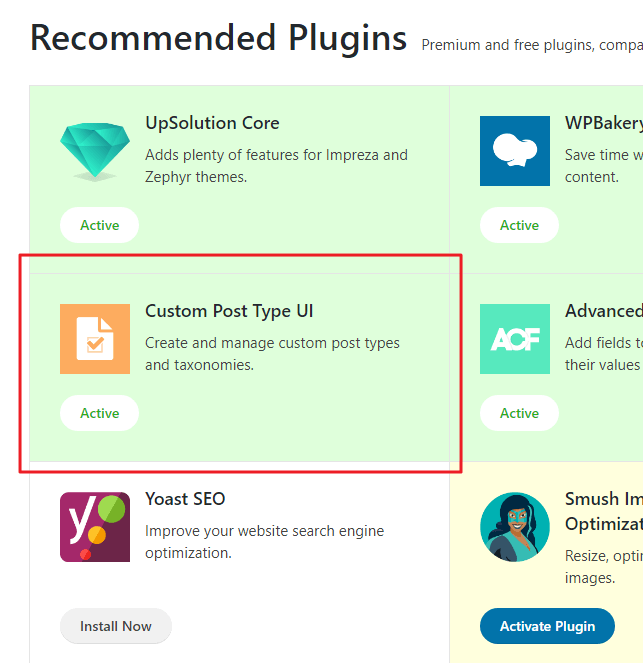Click the Yoast SEO description text

click(264, 541)
